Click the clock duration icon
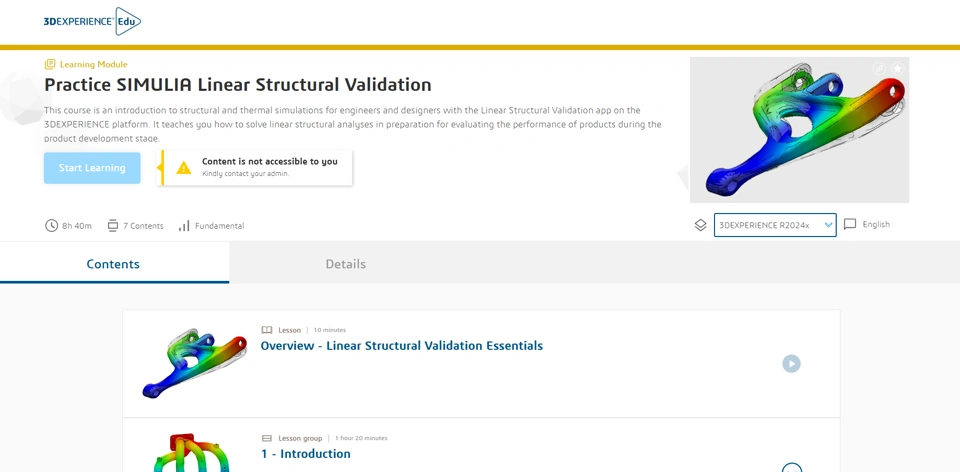The image size is (960, 472). click(51, 225)
